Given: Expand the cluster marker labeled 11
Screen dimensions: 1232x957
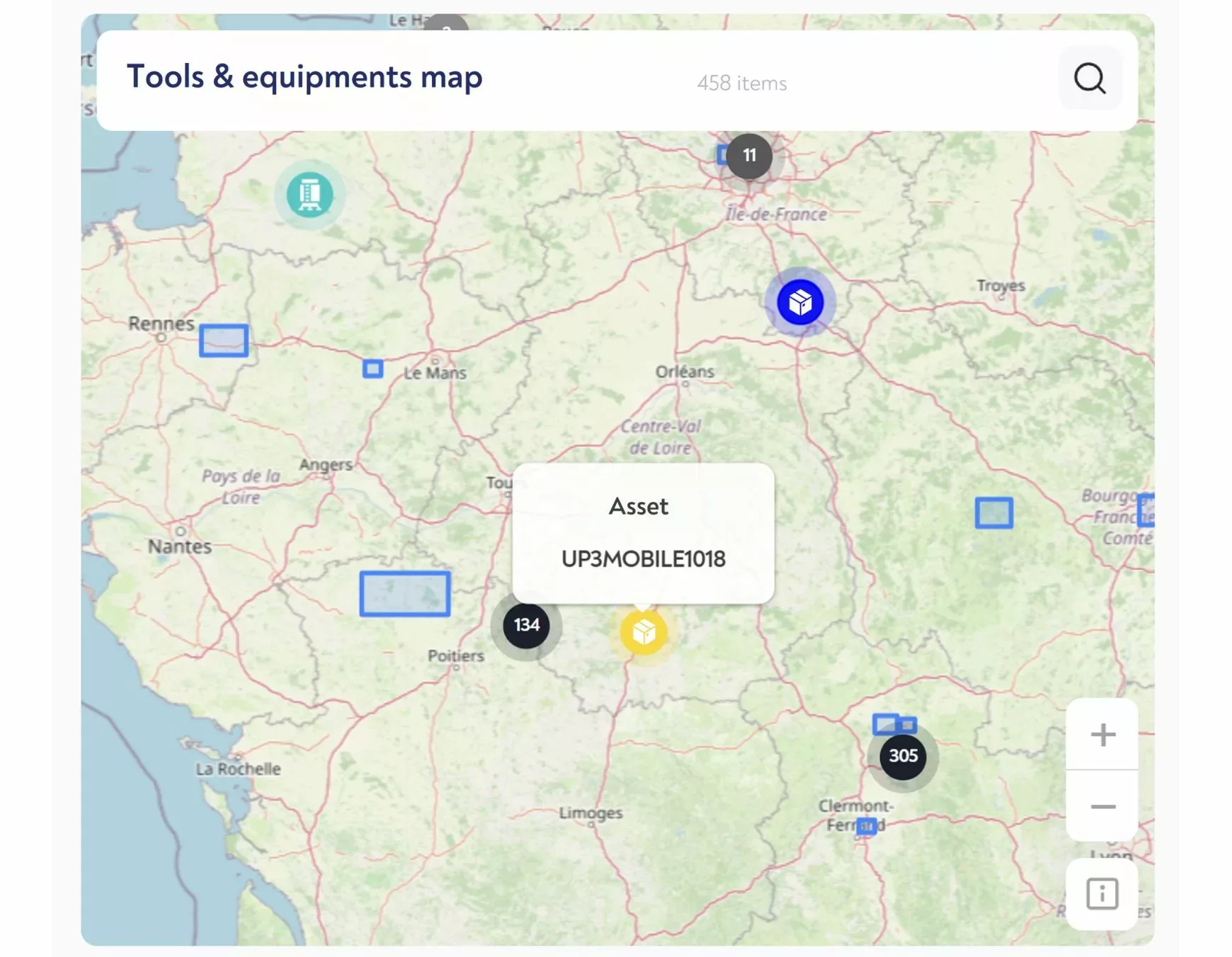Looking at the screenshot, I should 749,156.
